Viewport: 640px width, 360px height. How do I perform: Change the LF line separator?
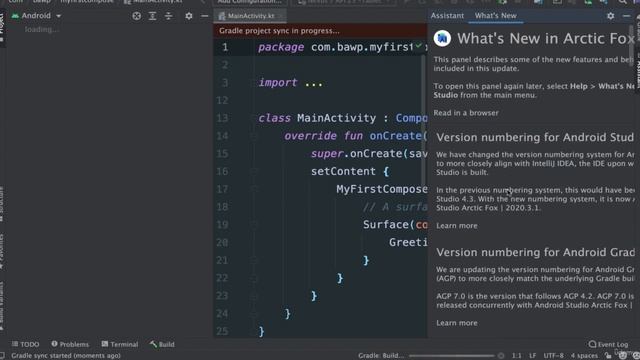pos(533,356)
